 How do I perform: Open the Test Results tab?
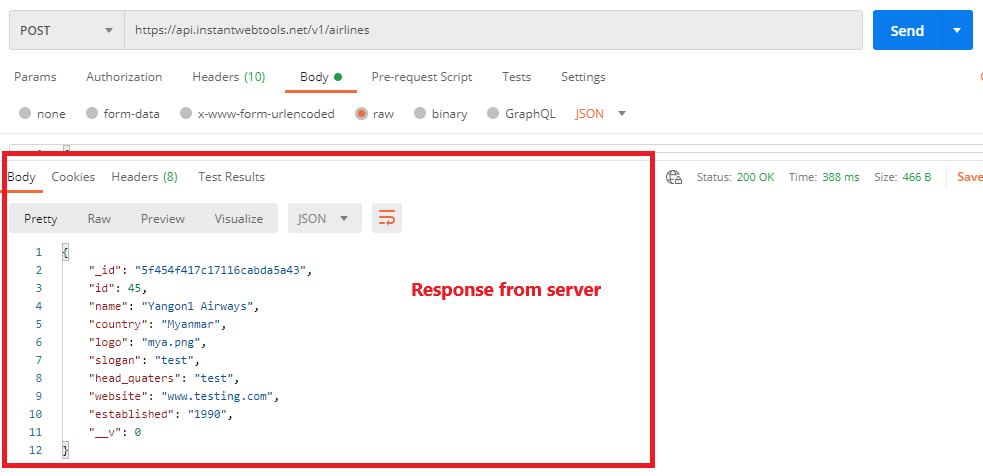[231, 177]
